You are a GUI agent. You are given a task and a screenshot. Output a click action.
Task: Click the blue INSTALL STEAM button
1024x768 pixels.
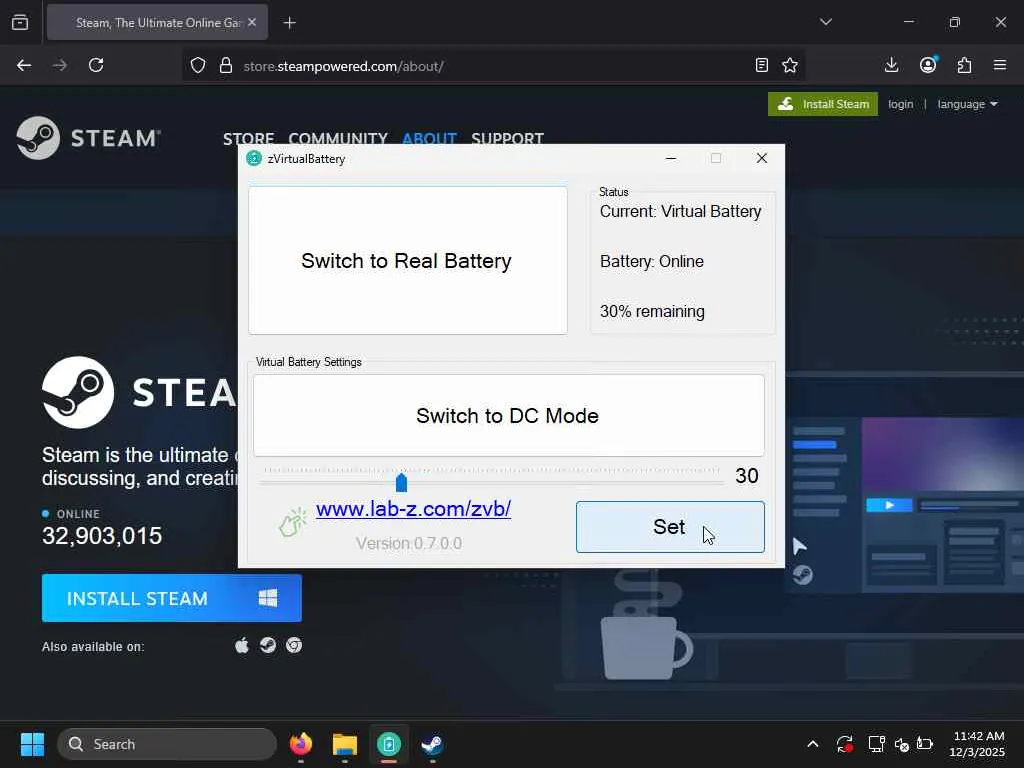coord(172,598)
